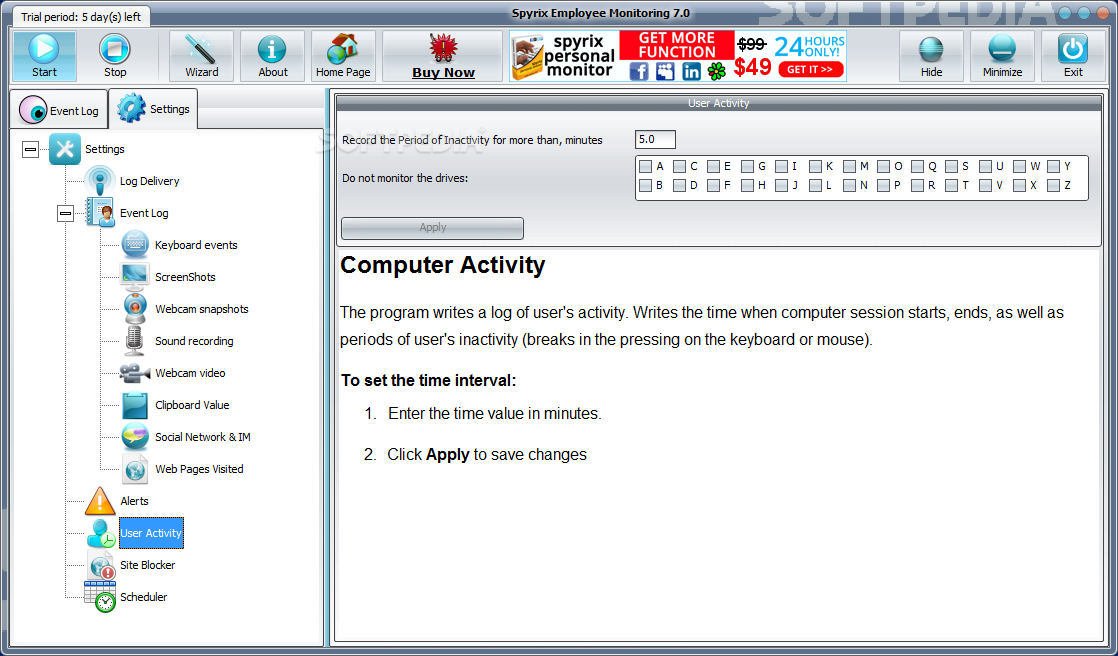Select Web Pages Visited tree label
The width and height of the screenshot is (1118, 656).
click(x=199, y=469)
